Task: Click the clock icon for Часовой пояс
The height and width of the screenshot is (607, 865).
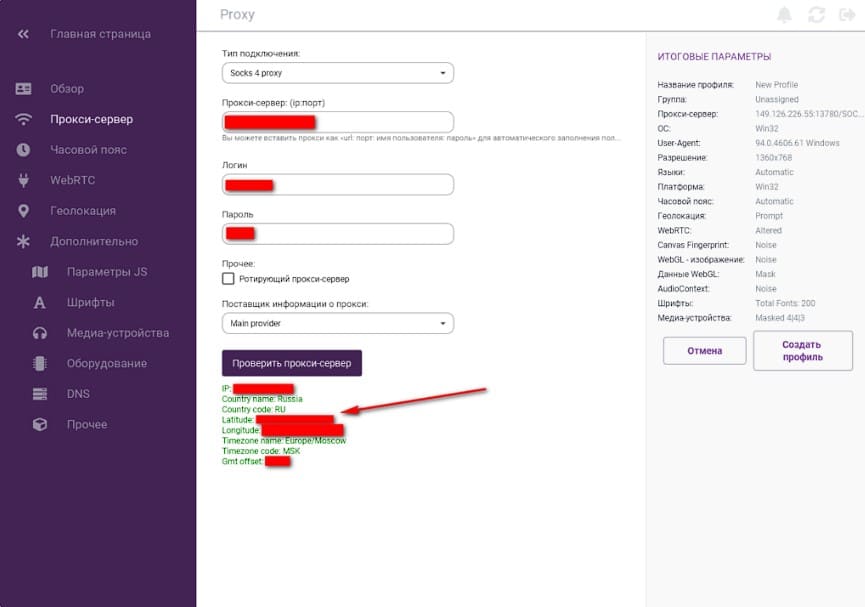Action: (24, 150)
